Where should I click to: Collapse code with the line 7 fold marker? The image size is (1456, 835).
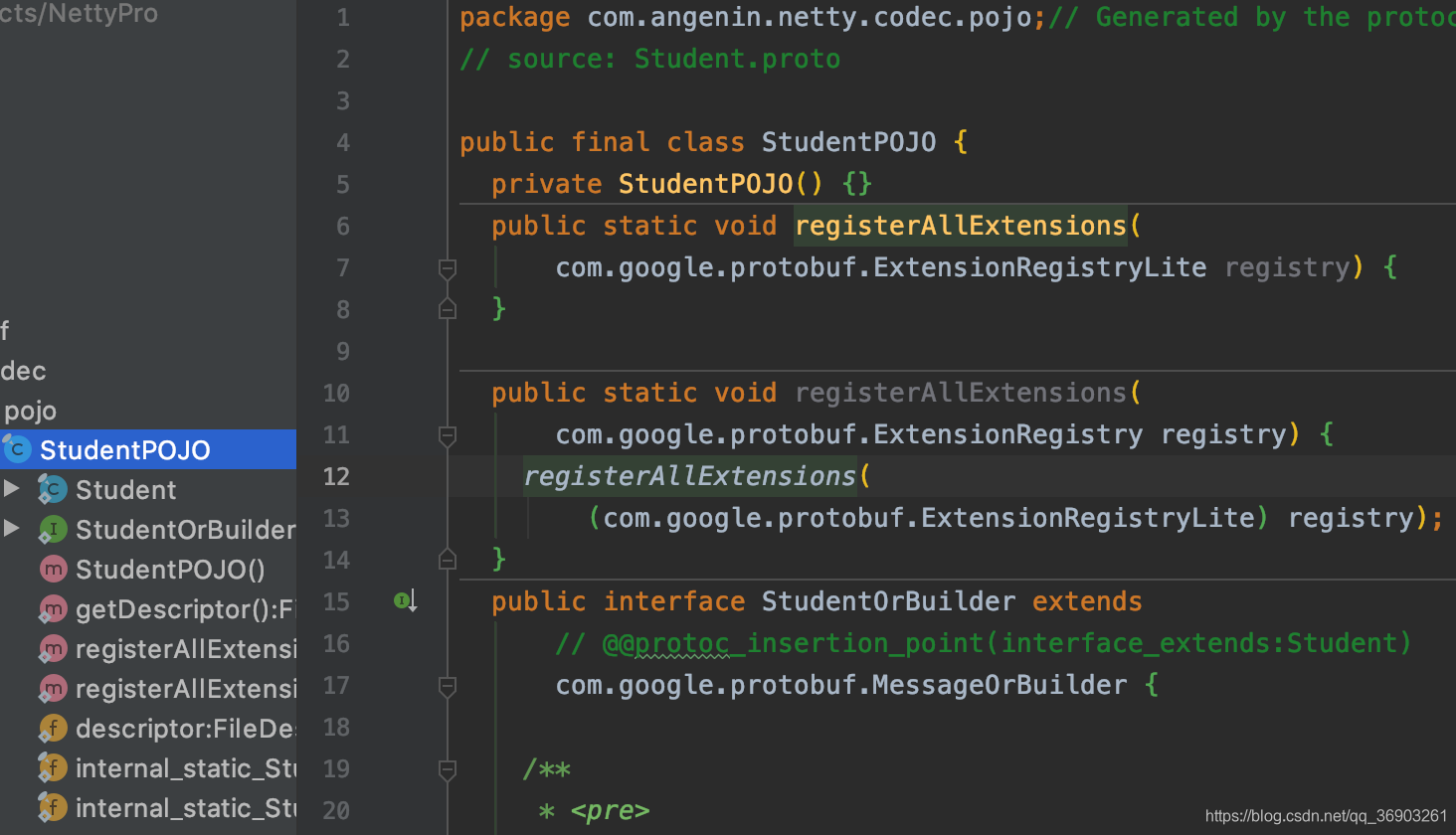(x=448, y=268)
